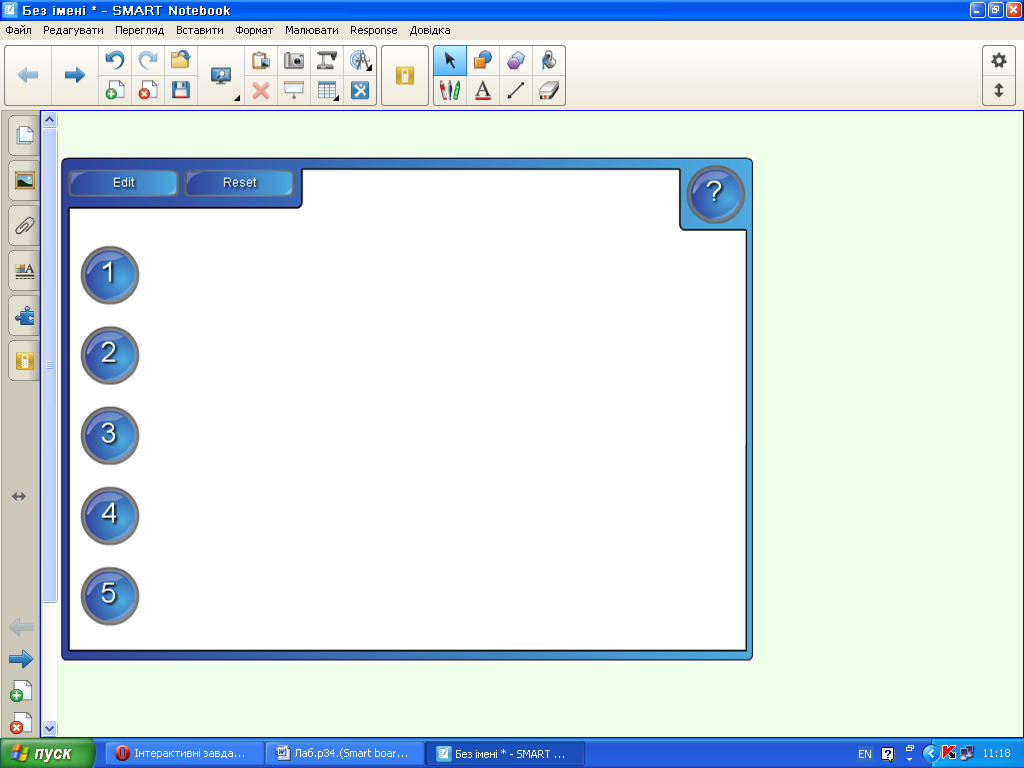Open the Page Sorter sidebar tab
Viewport: 1024px width, 768px height.
point(24,135)
